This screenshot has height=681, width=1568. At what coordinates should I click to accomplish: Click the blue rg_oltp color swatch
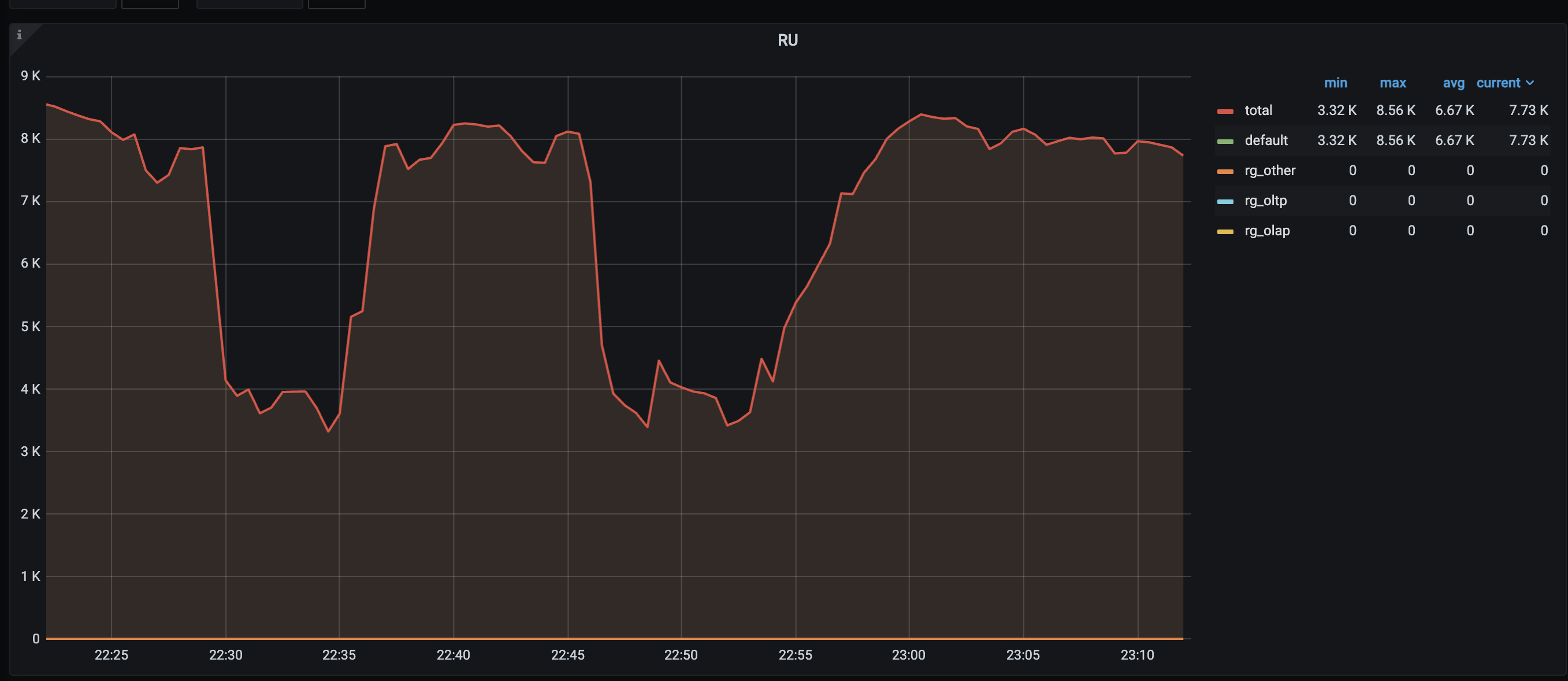tap(1225, 202)
